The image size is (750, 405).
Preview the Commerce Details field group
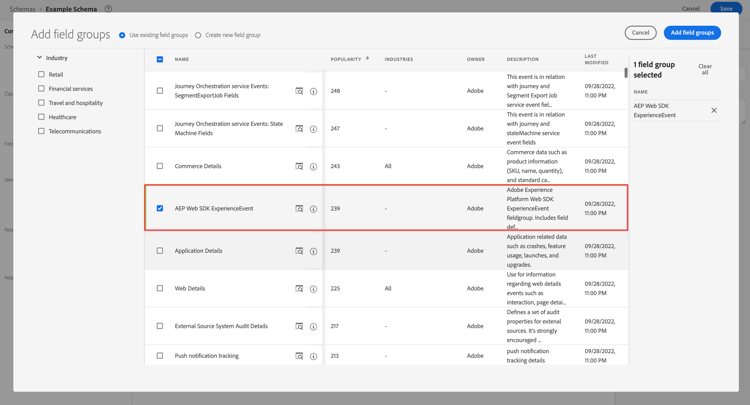click(x=299, y=166)
